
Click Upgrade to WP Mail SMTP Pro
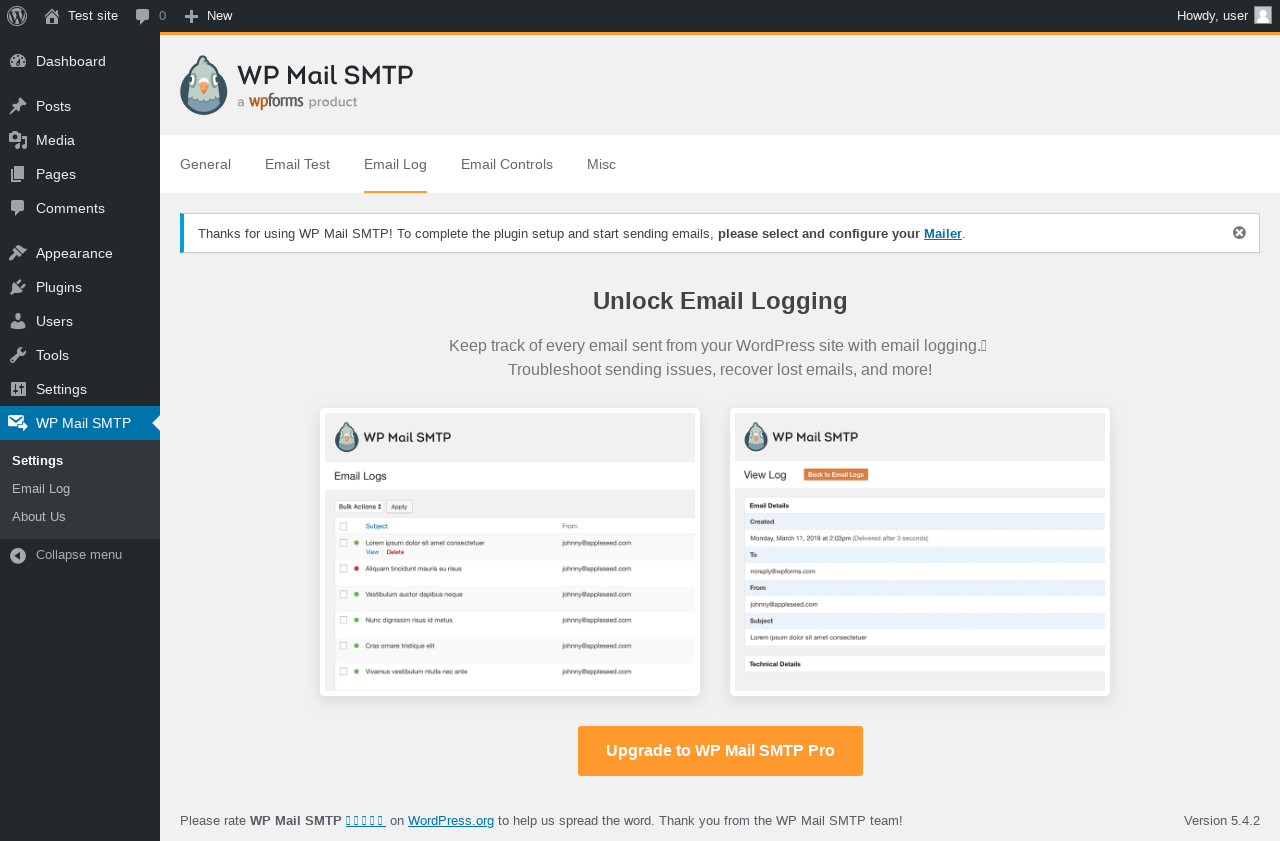point(720,751)
